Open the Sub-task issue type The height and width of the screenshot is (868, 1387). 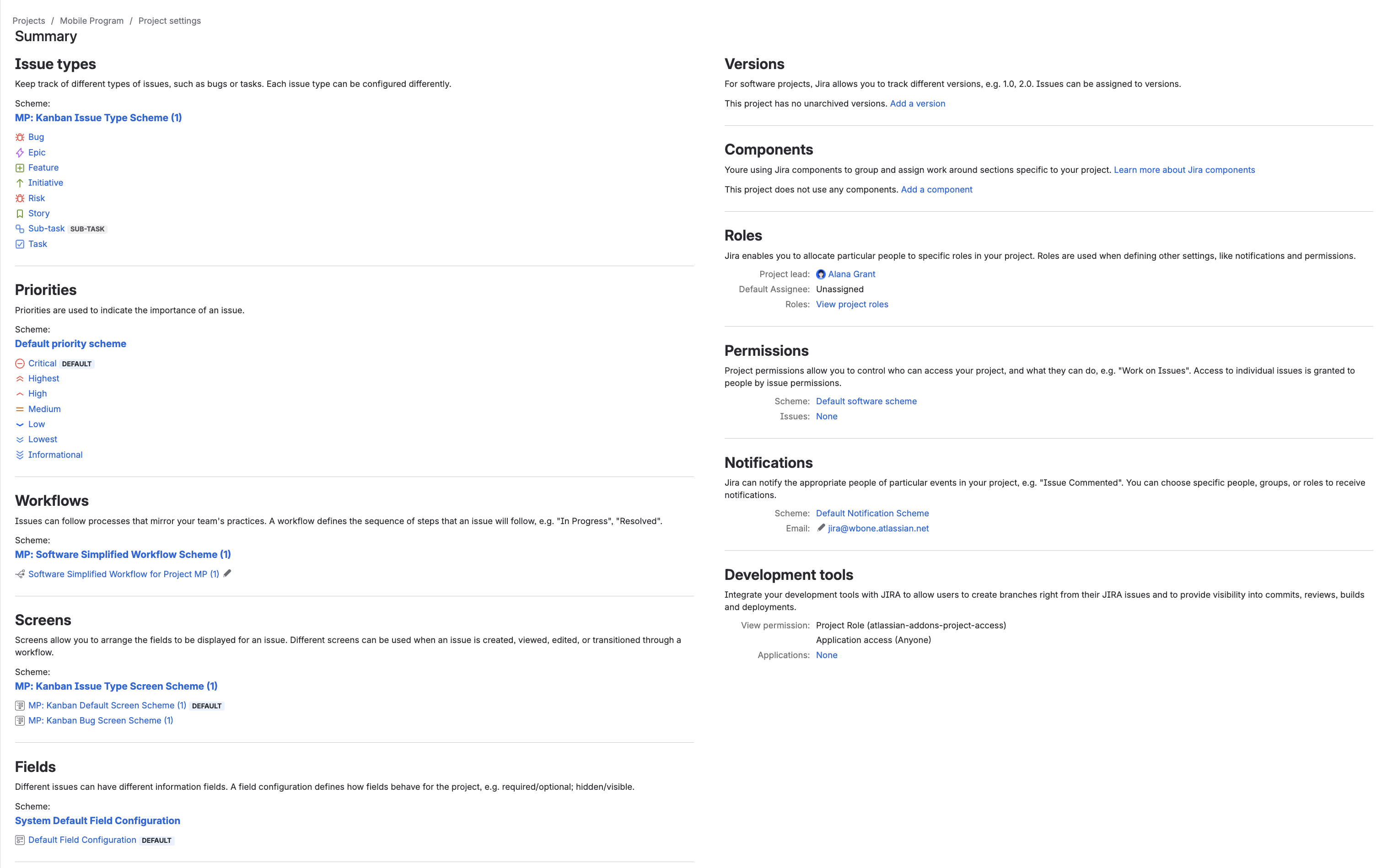[x=47, y=228]
